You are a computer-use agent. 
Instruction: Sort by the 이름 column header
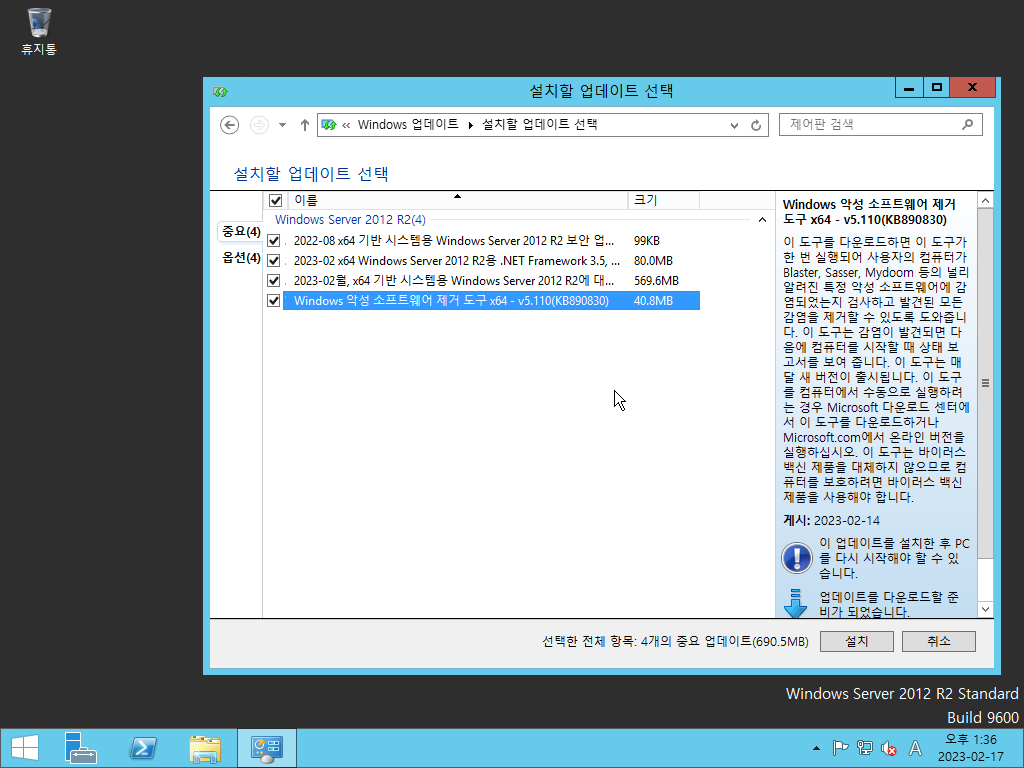[455, 200]
